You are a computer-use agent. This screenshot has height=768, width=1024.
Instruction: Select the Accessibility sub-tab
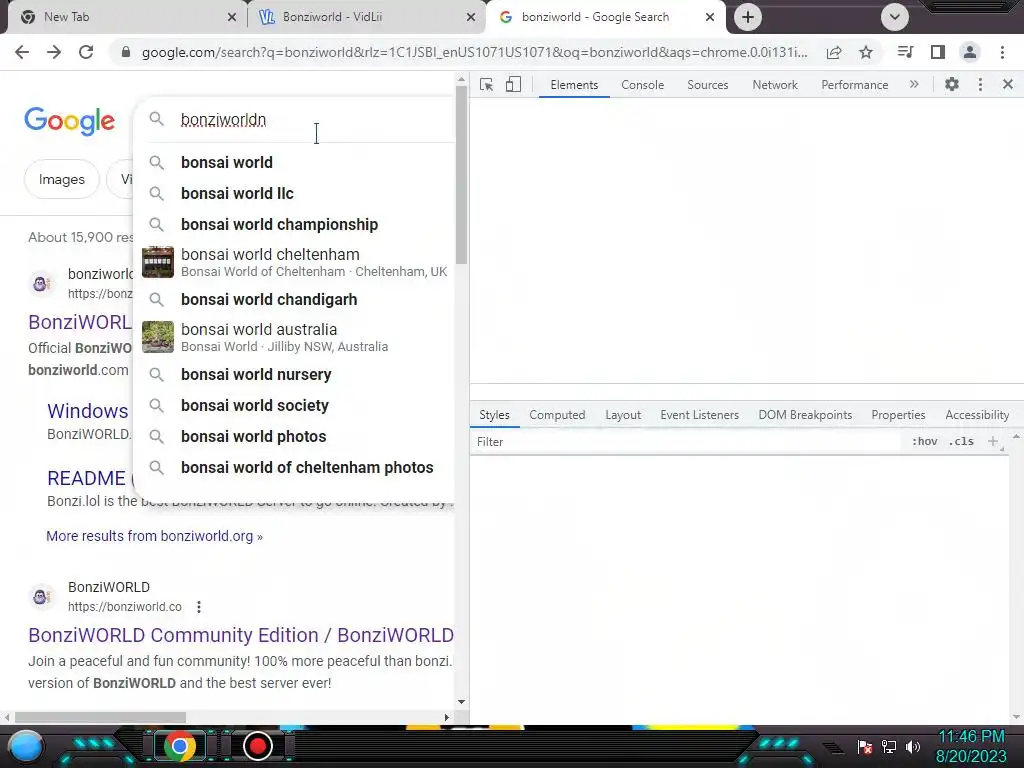point(977,415)
